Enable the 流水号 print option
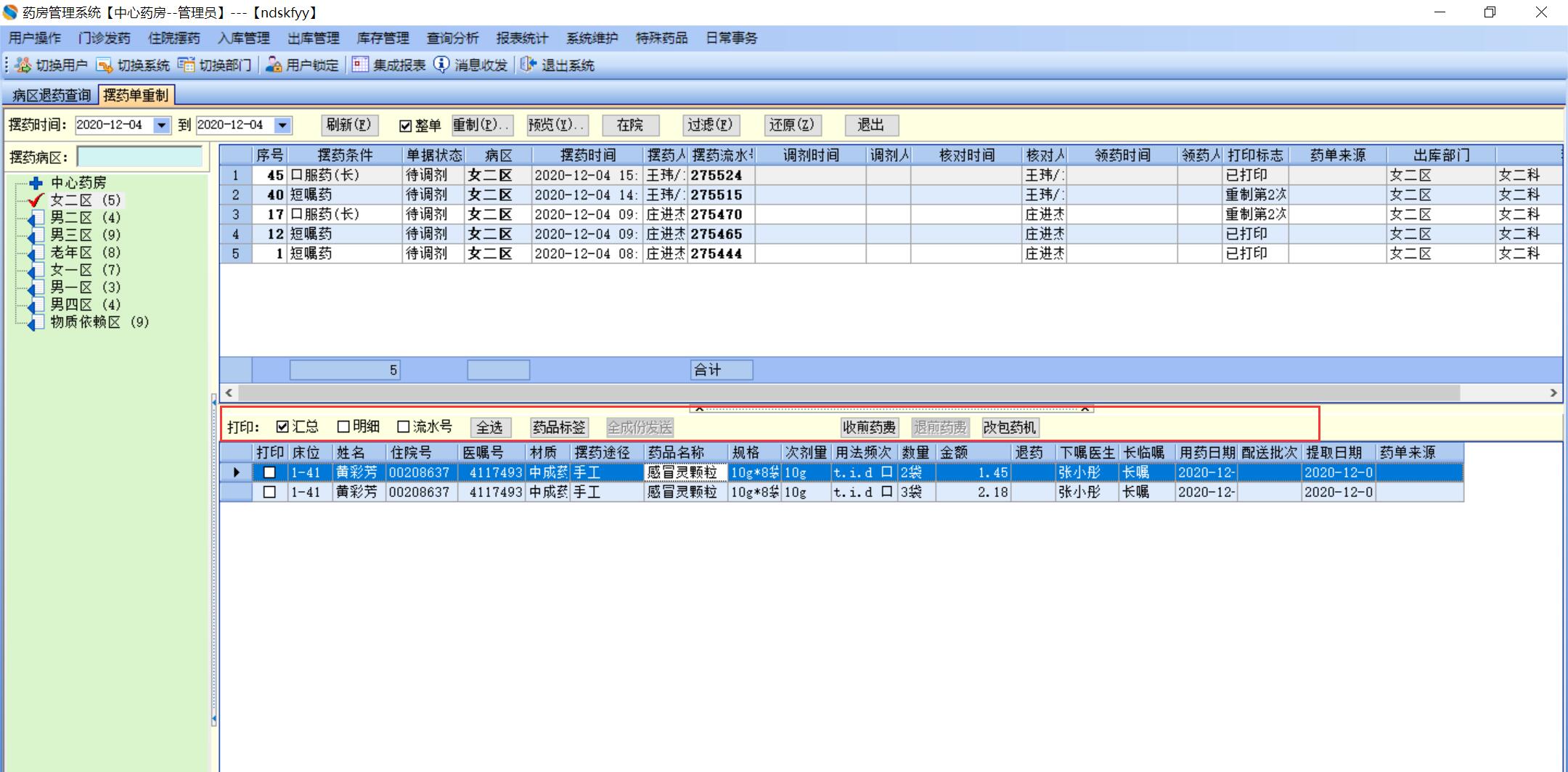Image resolution: width=1568 pixels, height=772 pixels. coord(404,427)
